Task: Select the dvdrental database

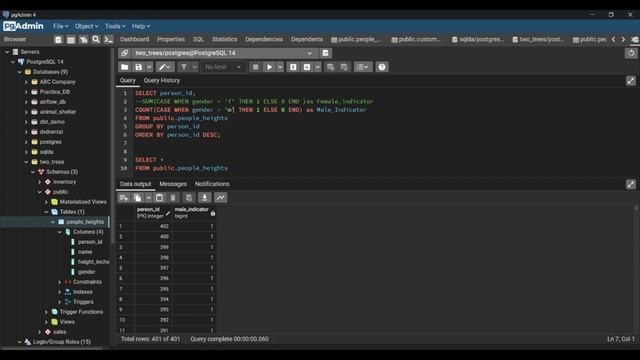Action: coord(51,132)
